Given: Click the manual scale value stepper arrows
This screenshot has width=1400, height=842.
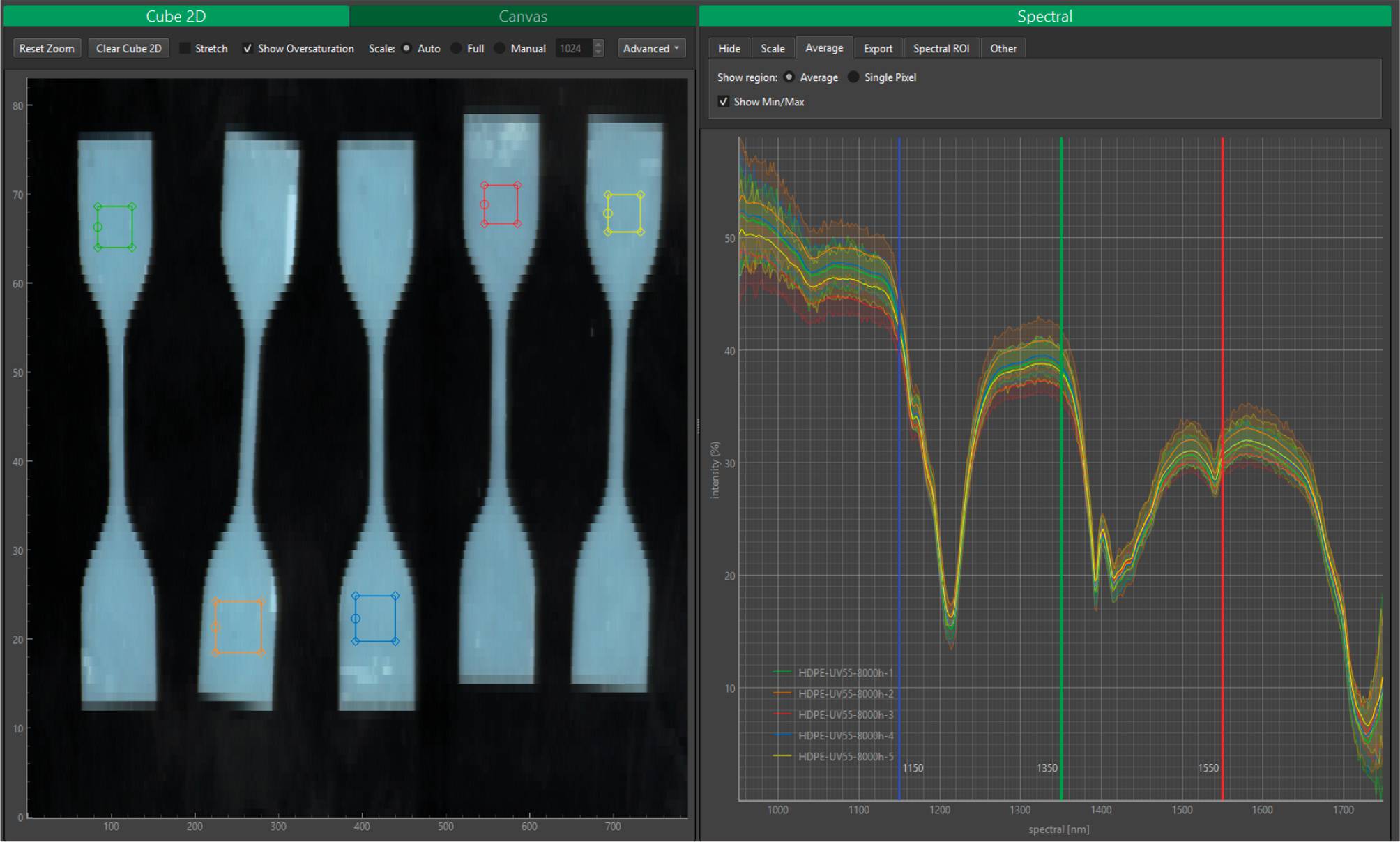Looking at the screenshot, I should pyautogui.click(x=598, y=48).
